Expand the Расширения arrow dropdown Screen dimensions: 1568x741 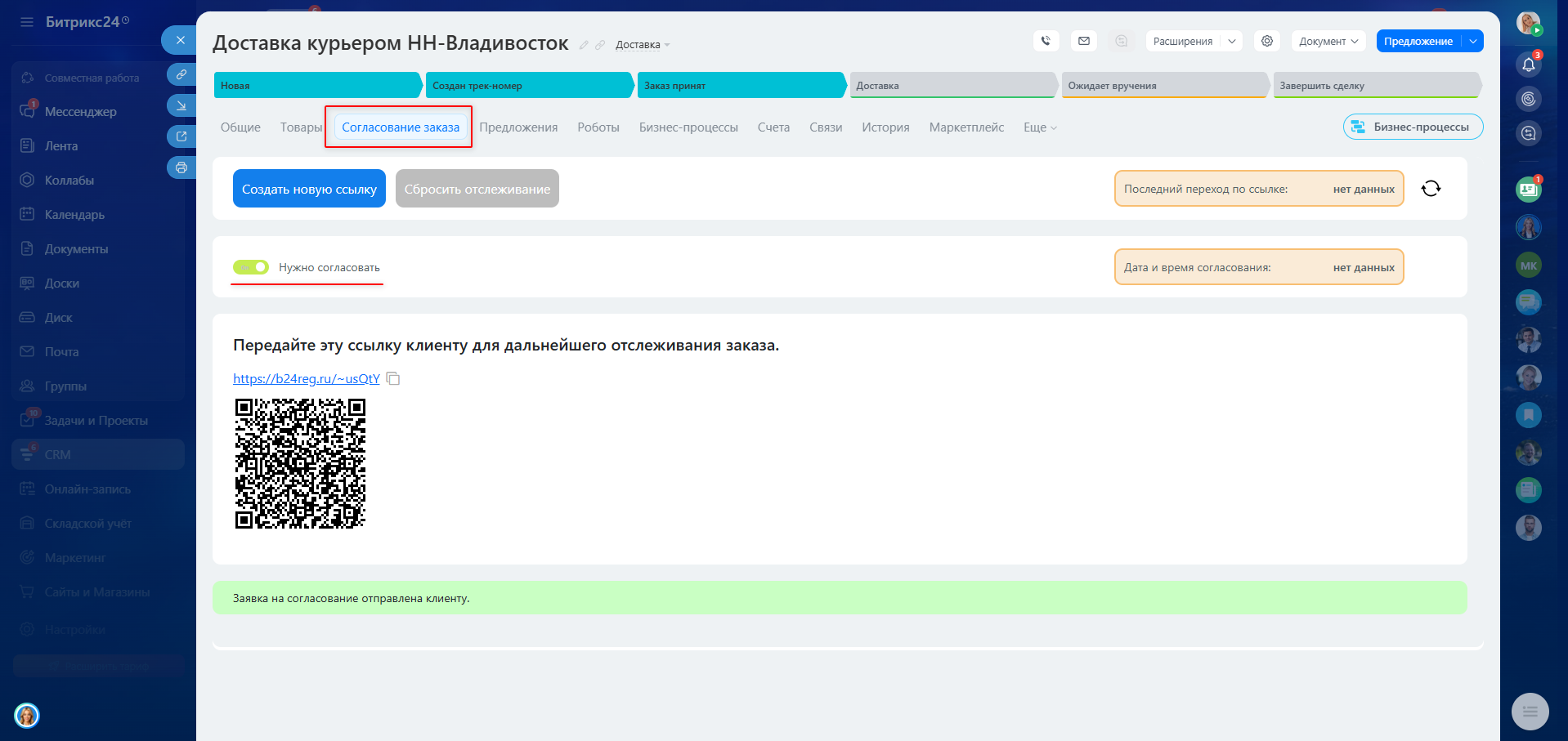1232,41
